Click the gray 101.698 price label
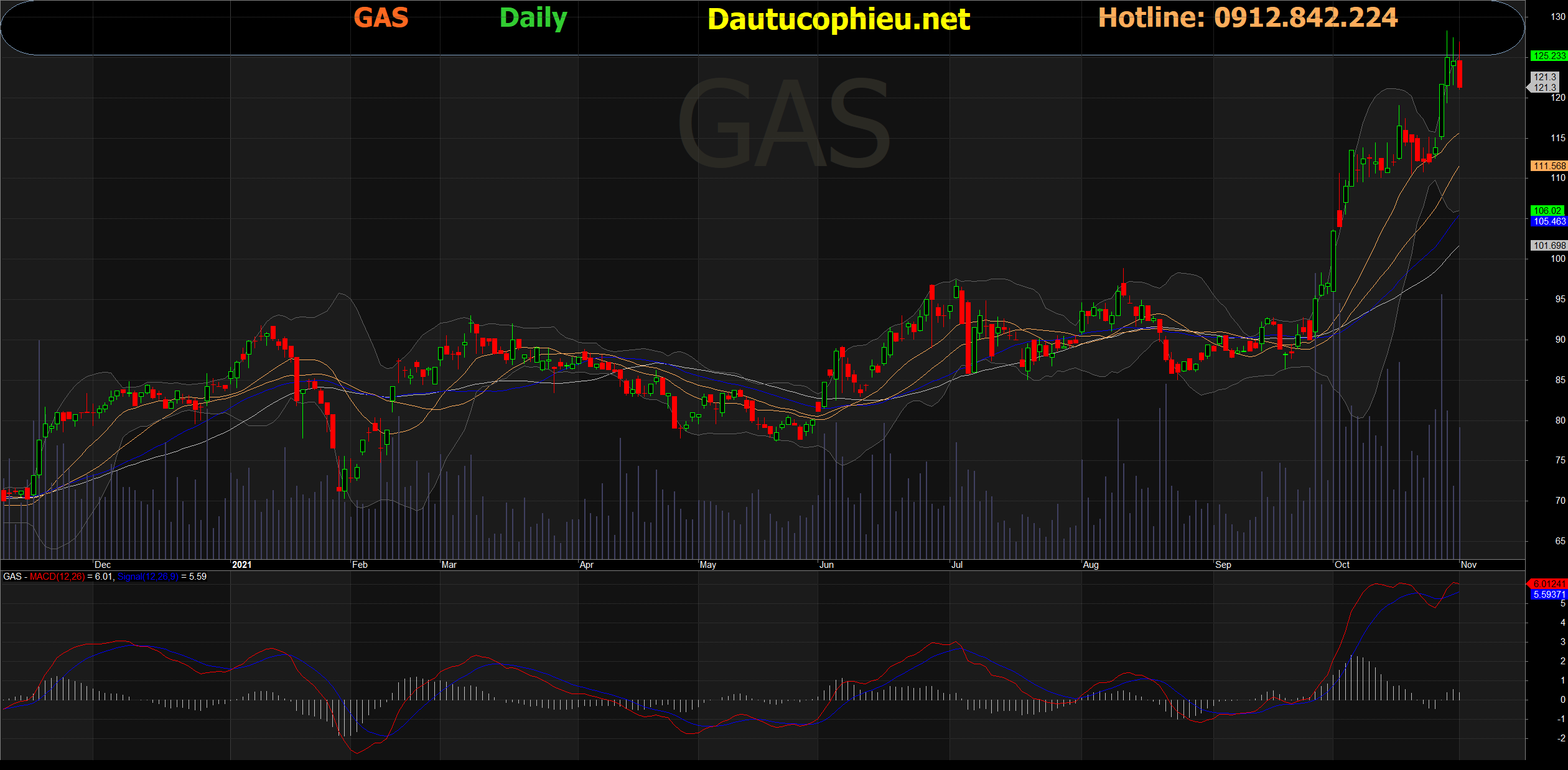1568x770 pixels. [x=1548, y=246]
